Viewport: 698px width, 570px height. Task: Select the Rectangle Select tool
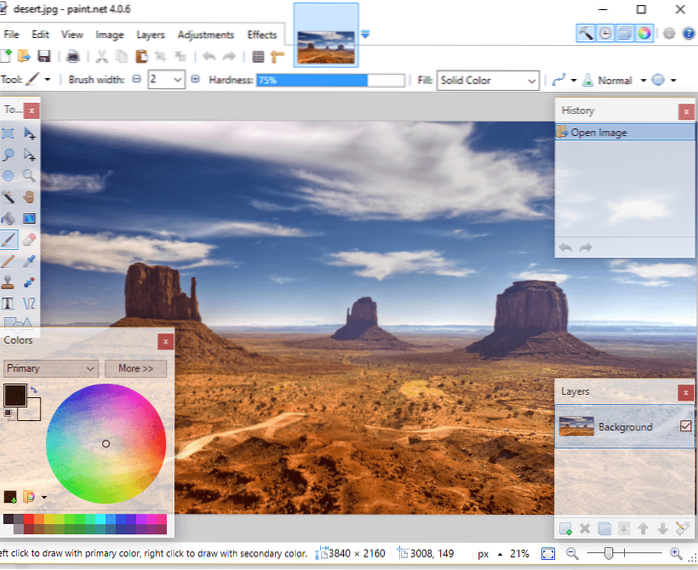click(8, 133)
